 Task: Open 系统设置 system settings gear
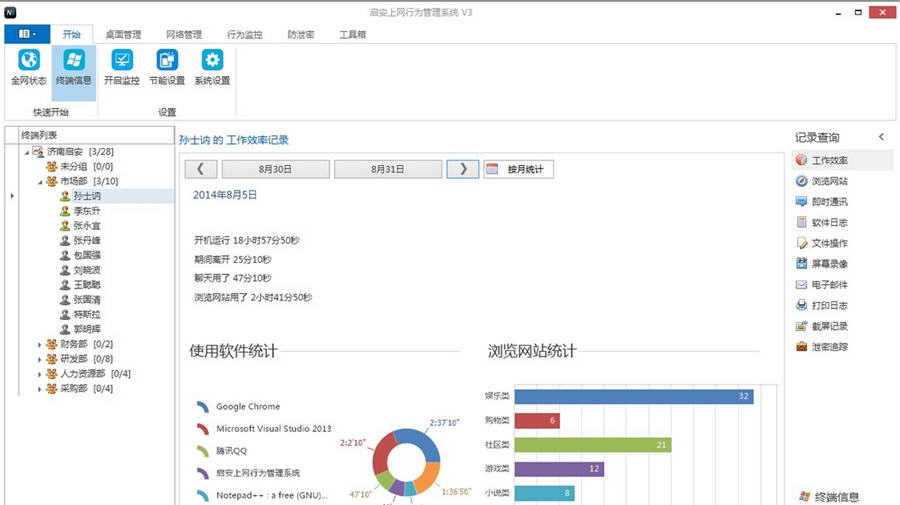click(x=212, y=67)
